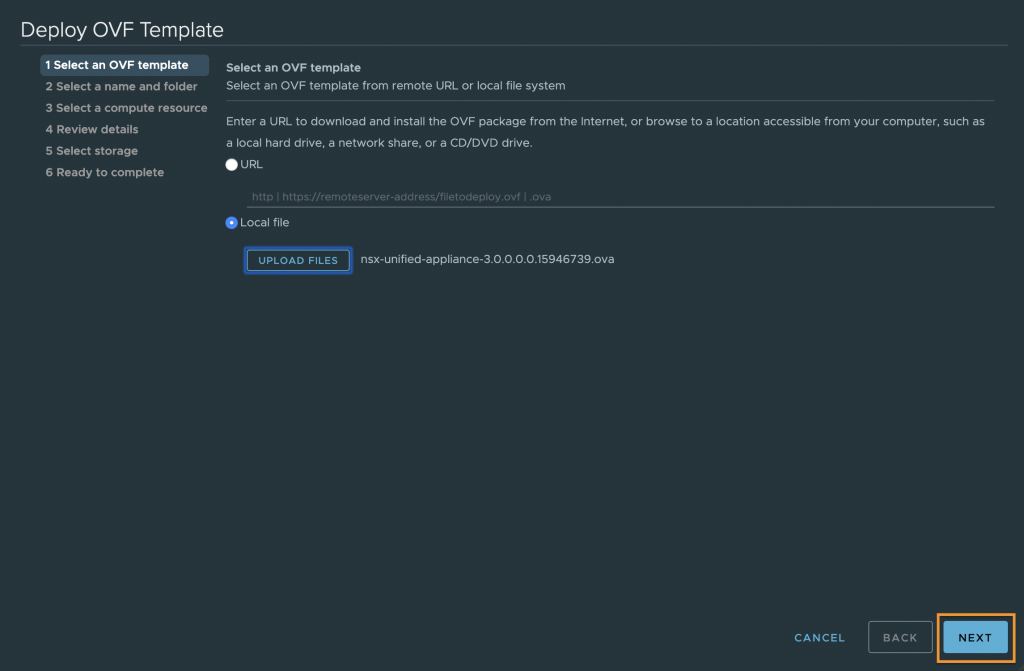Click the nsx-unified-appliance .ova file name
This screenshot has height=671, width=1024.
(487, 259)
